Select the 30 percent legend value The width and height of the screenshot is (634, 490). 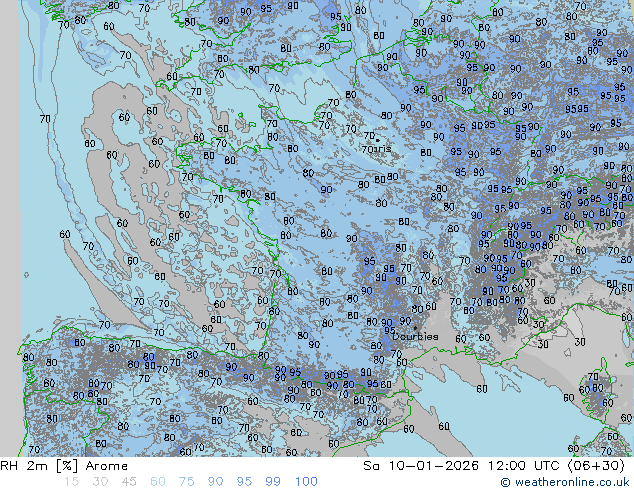100,482
